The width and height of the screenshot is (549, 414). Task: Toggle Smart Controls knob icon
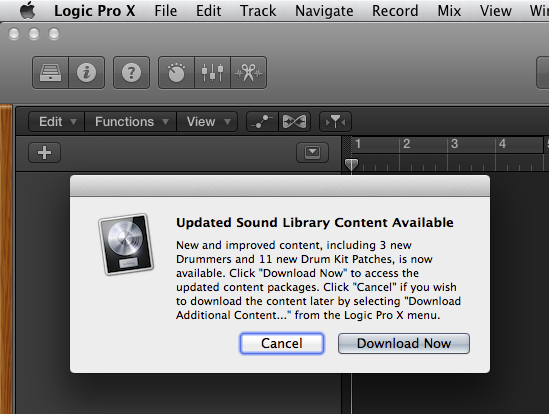(176, 73)
